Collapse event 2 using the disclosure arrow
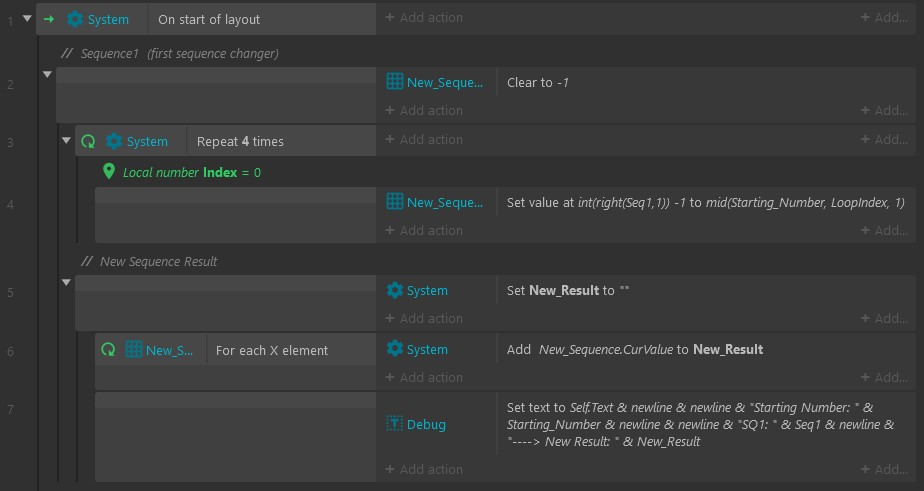 click(x=47, y=74)
